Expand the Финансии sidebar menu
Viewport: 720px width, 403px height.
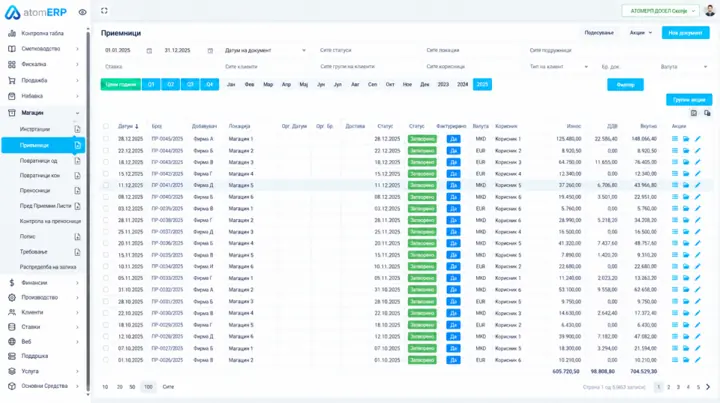click(44, 283)
